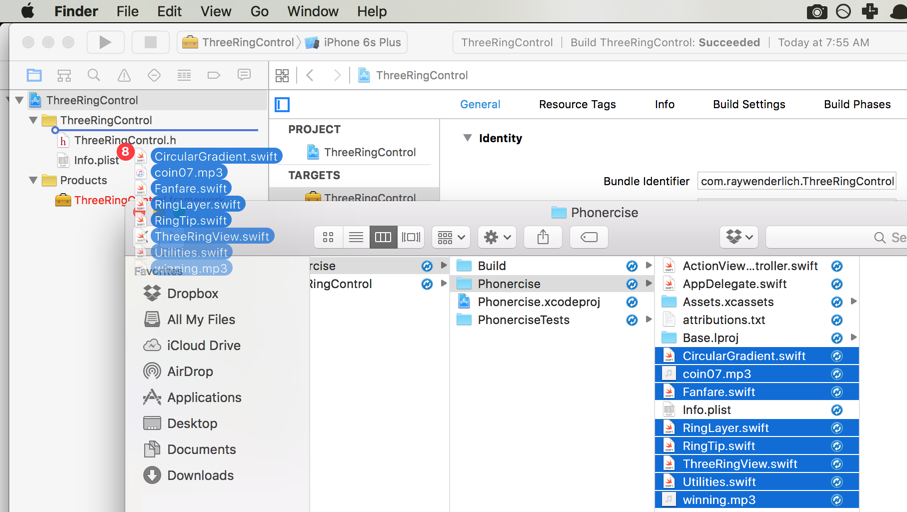Open Documents in Finder sidebar
Viewport: 907px width, 512px height.
click(x=189, y=450)
